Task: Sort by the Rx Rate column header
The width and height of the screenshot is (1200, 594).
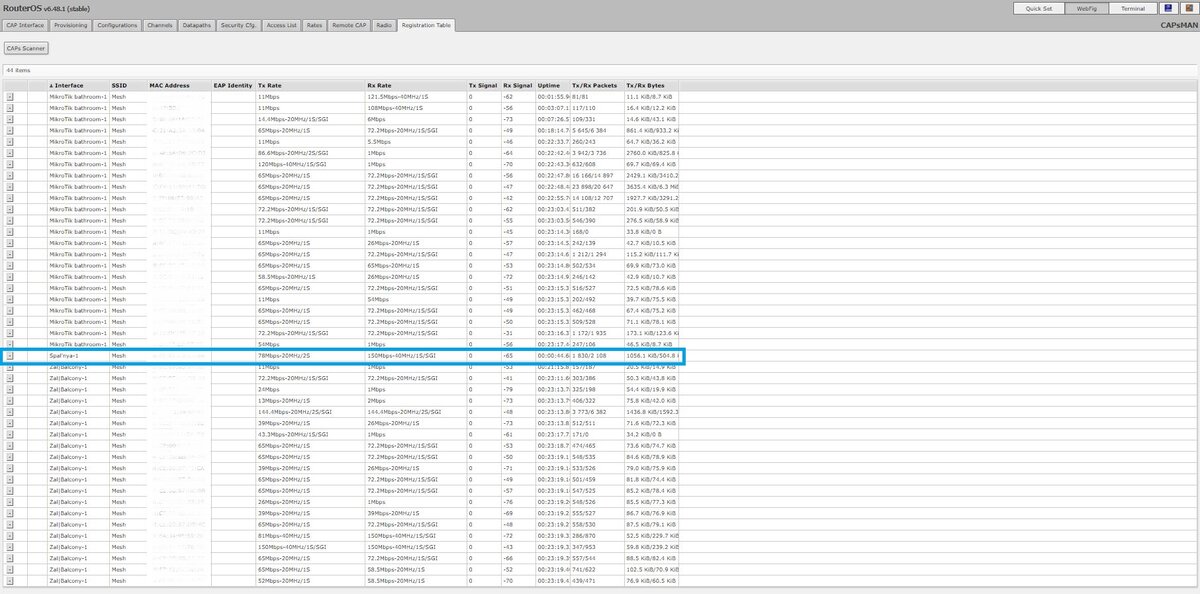Action: tap(415, 85)
